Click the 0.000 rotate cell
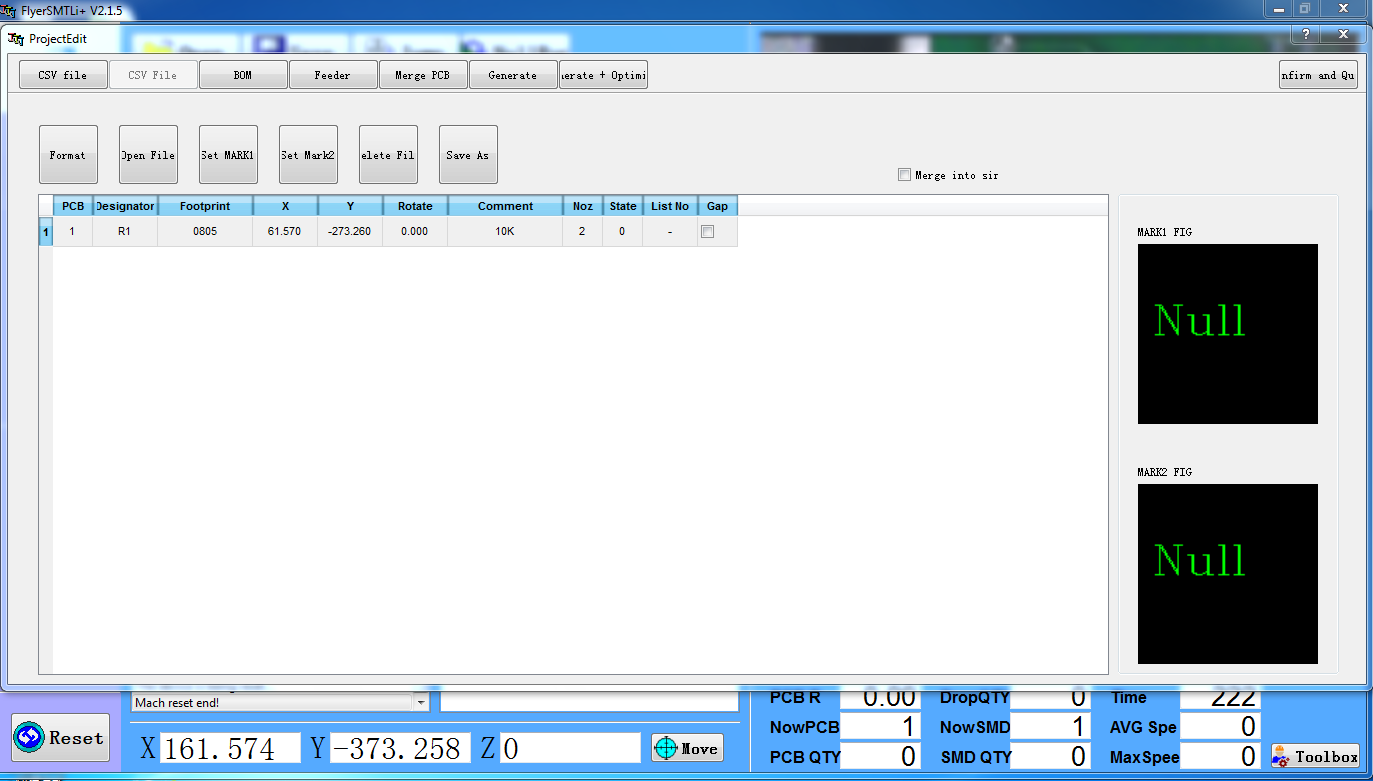 415,232
